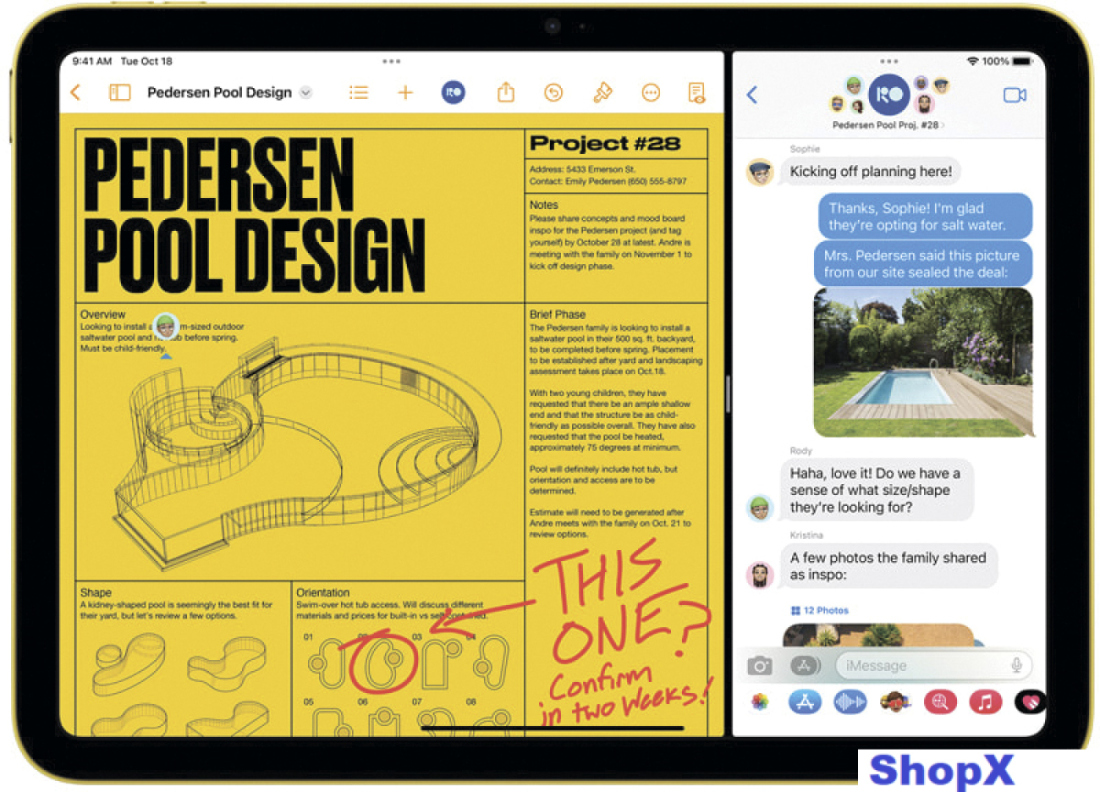This screenshot has width=1100, height=792.
Task: Open multitasking dots above Pages window
Action: [391, 62]
